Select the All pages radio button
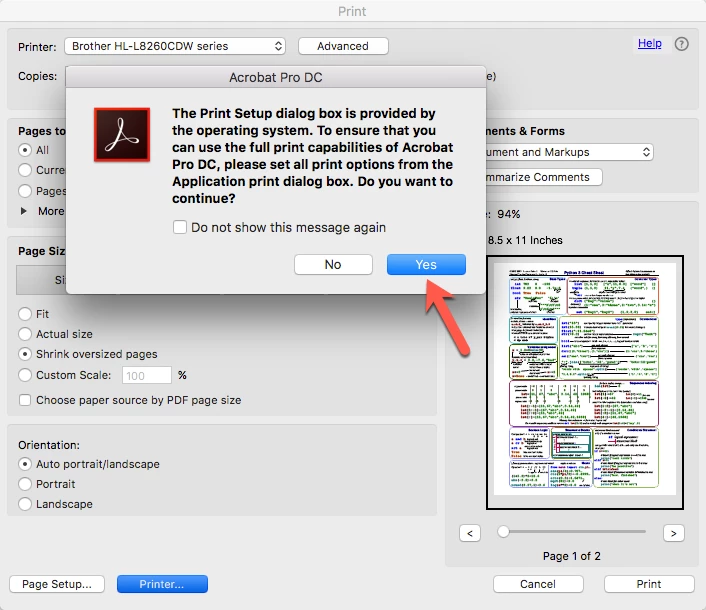Screen dimensions: 706x610 25,150
